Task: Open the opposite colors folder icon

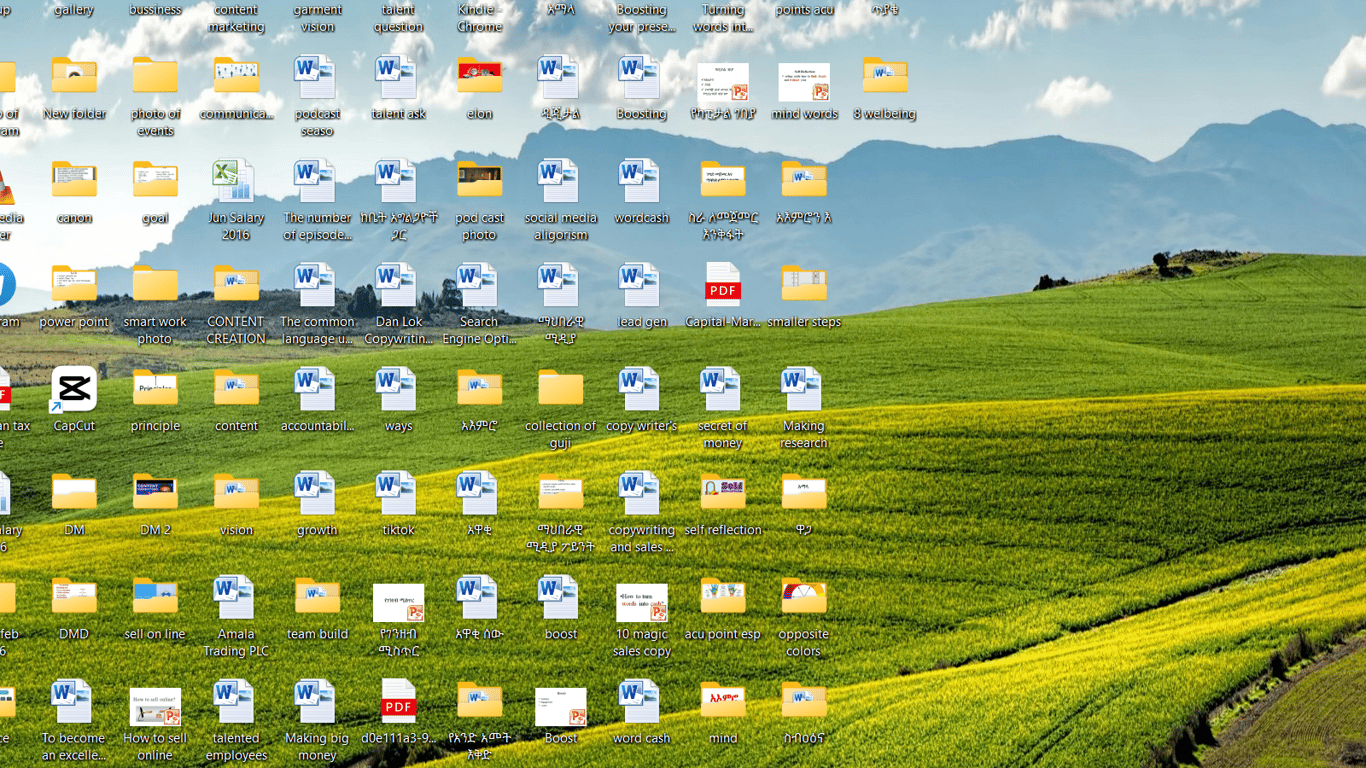Action: click(x=804, y=598)
